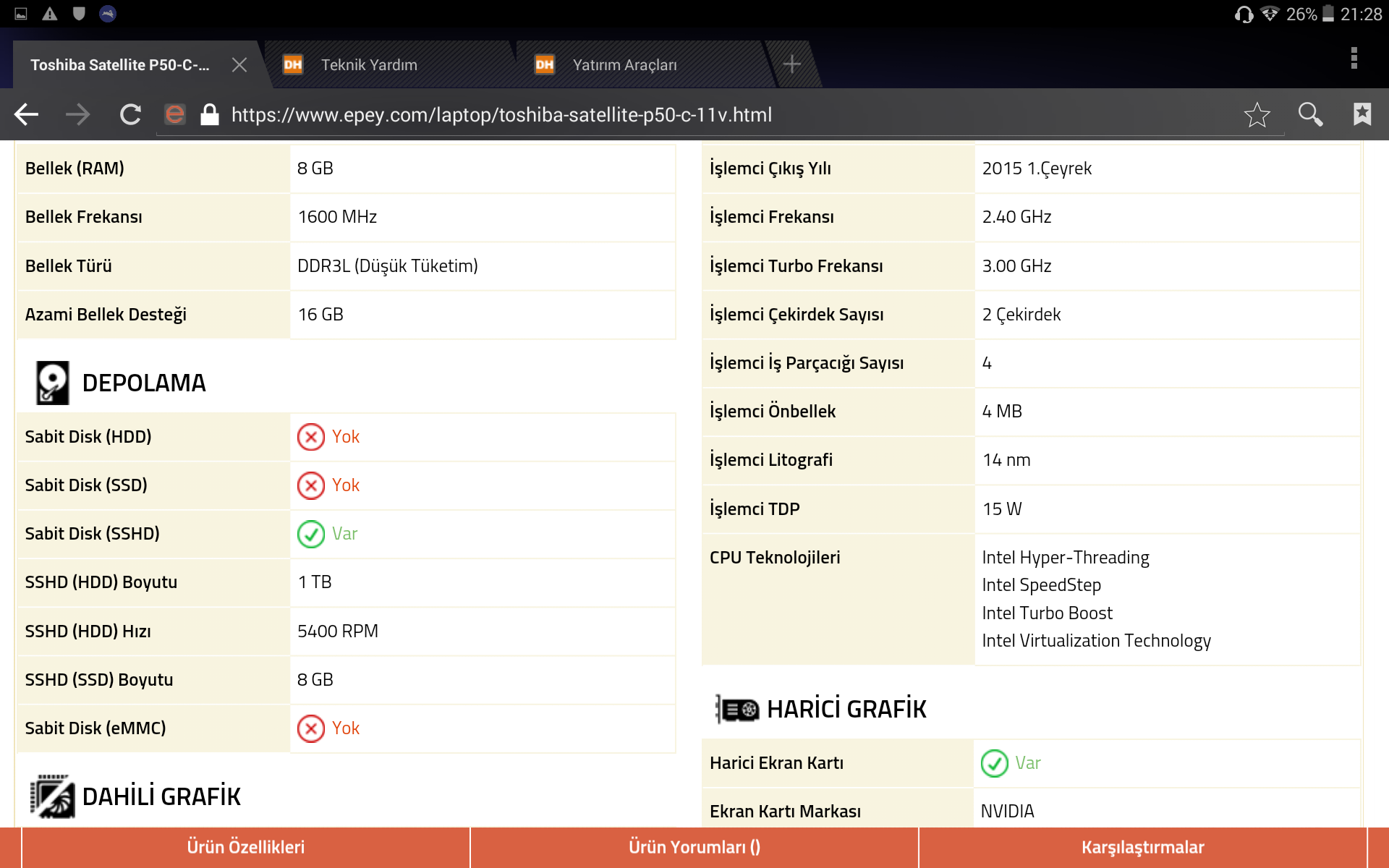The height and width of the screenshot is (868, 1389).
Task: Tap the Azami Bellek Desteği label
Action: click(x=106, y=315)
